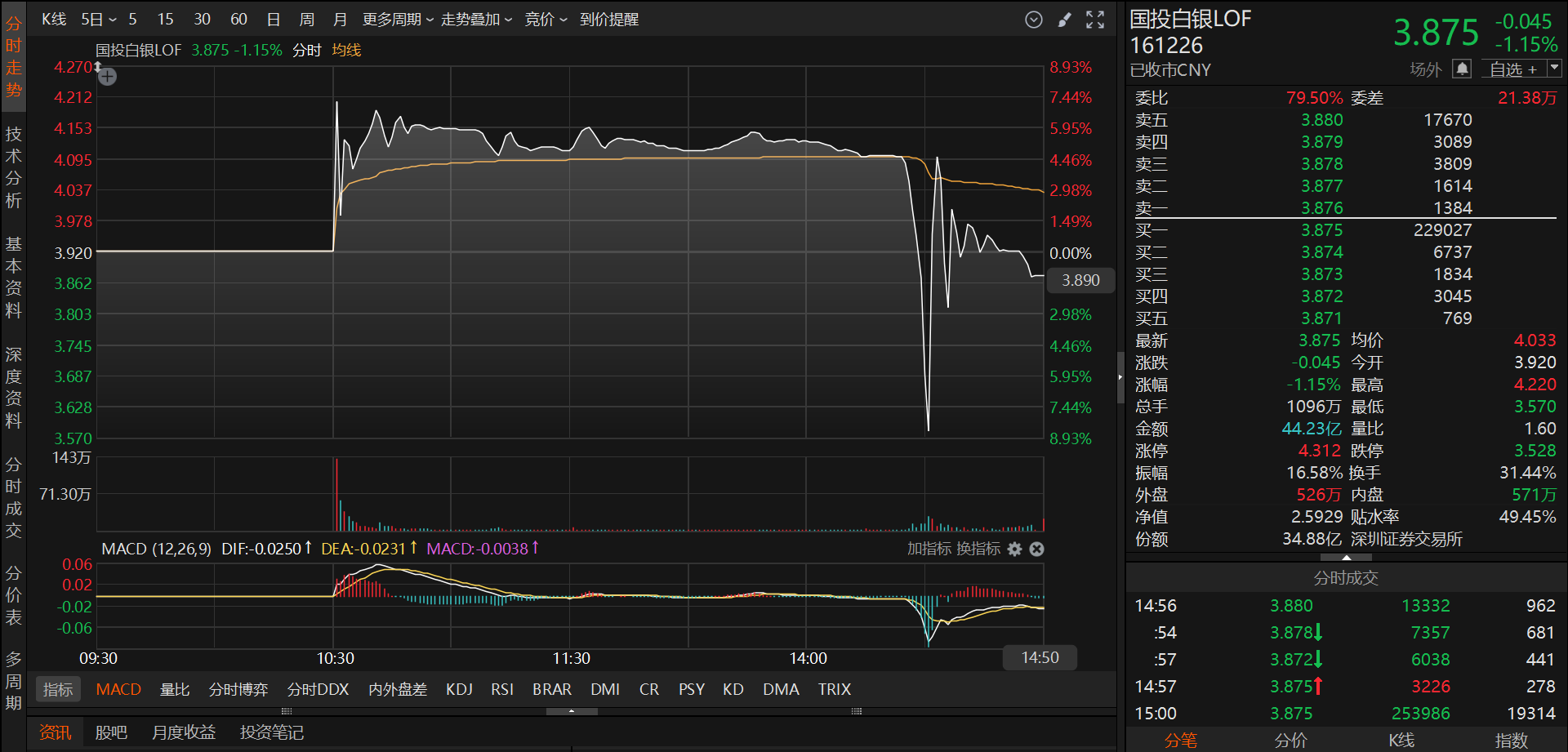This screenshot has width=1568, height=752.
Task: Click the 换指标 change indicator link
Action: pyautogui.click(x=978, y=549)
